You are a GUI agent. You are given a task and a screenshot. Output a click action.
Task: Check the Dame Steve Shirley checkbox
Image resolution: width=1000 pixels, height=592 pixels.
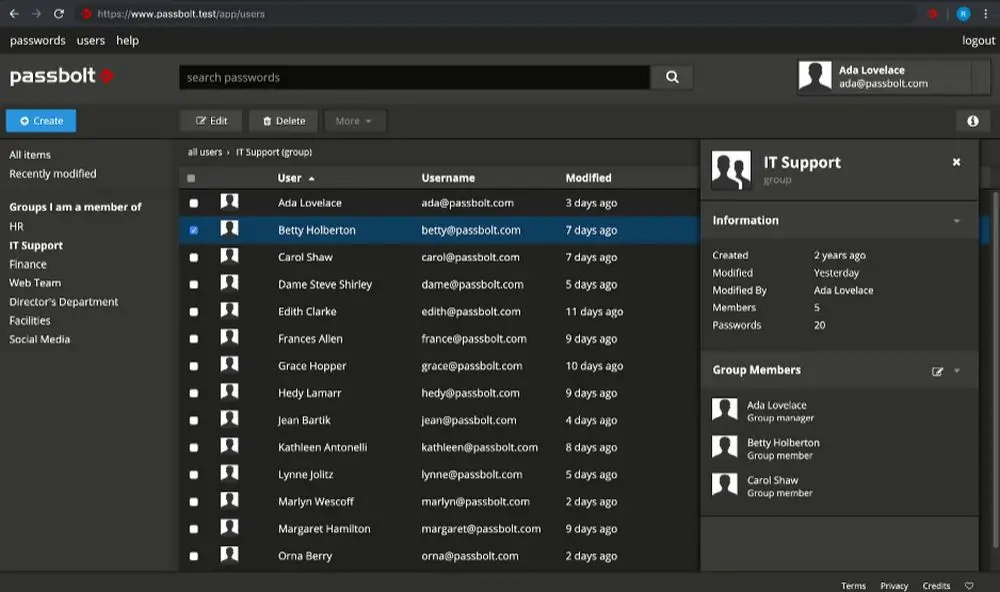pyautogui.click(x=194, y=285)
